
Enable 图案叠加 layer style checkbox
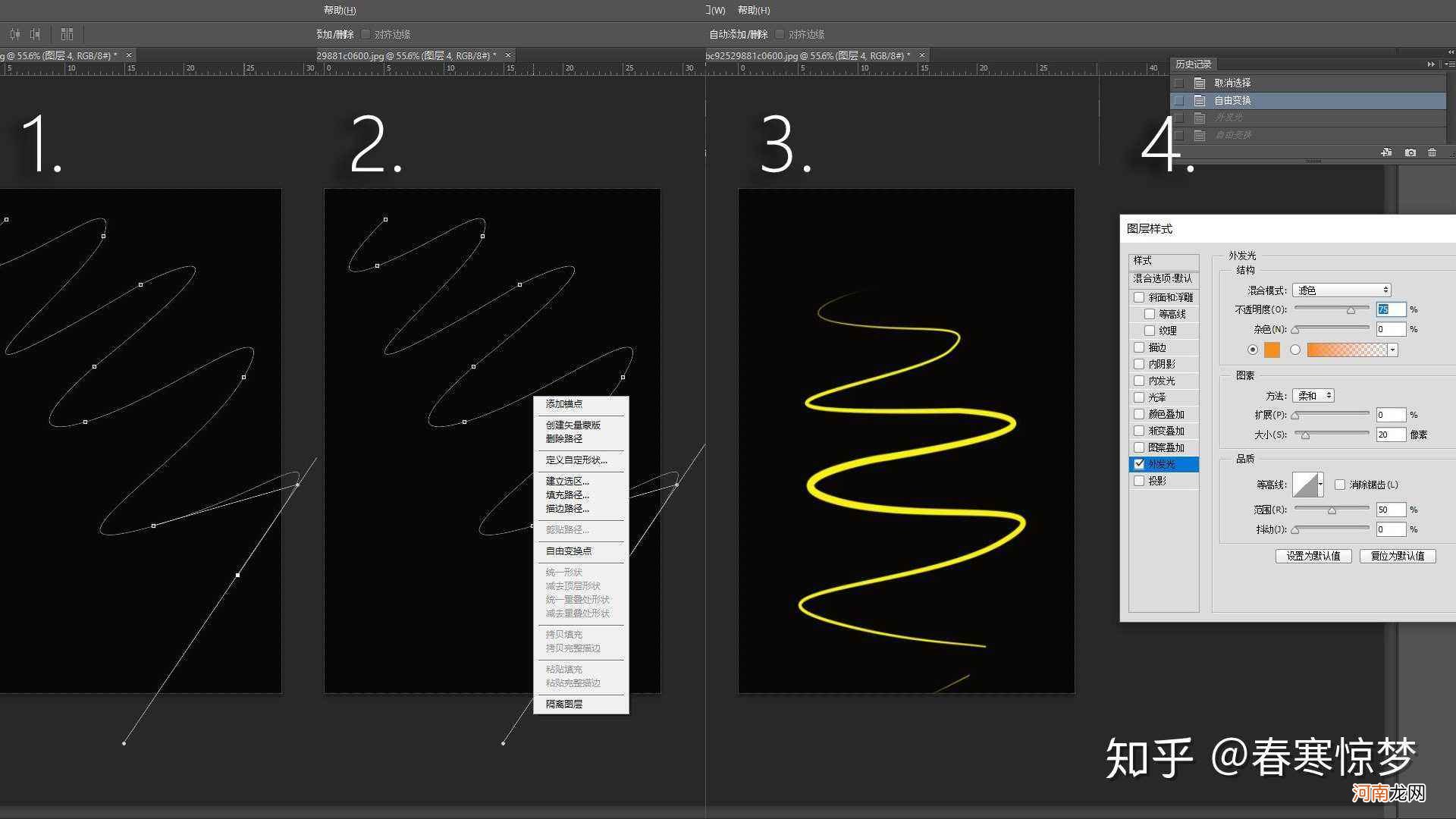click(1139, 447)
